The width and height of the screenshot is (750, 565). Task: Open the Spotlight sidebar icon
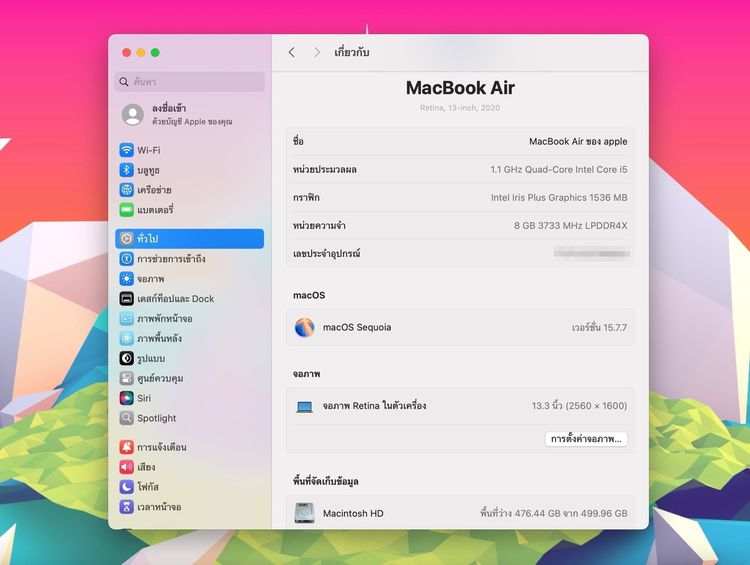tap(126, 418)
